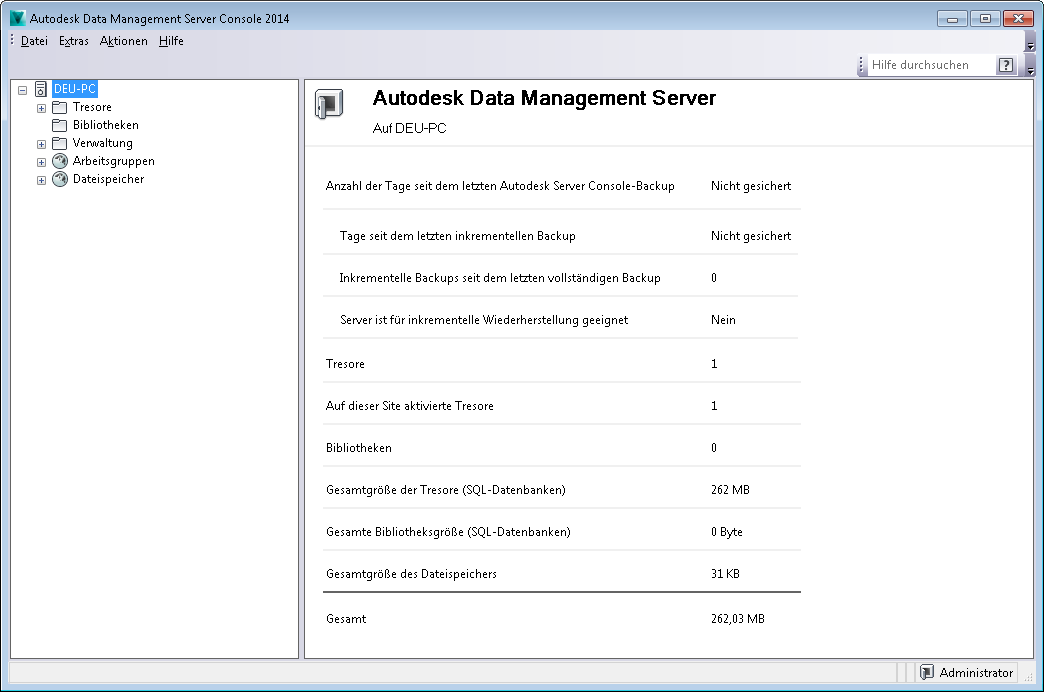The width and height of the screenshot is (1044, 692).
Task: Expand the Arbeitsgruppen node
Action: pos(41,162)
